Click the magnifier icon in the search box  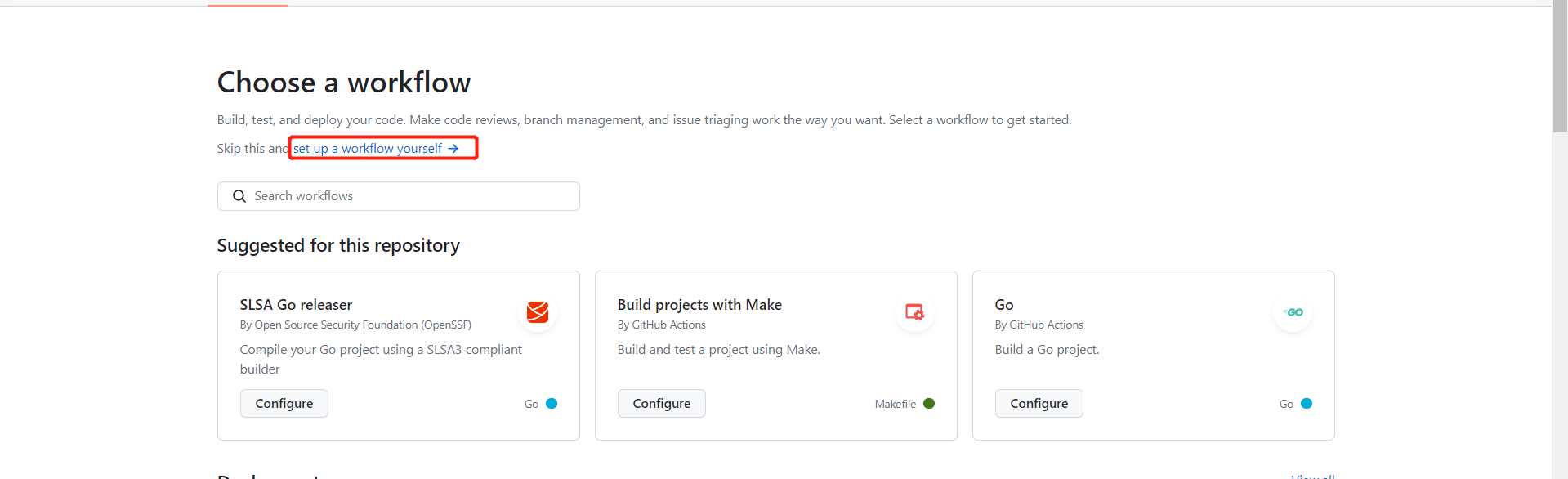pyautogui.click(x=239, y=196)
